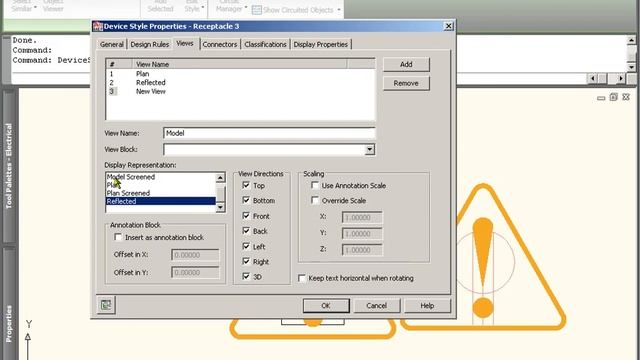Image resolution: width=640 pixels, height=360 pixels.
Task: Open the dialog's Help button
Action: pyautogui.click(x=427, y=305)
